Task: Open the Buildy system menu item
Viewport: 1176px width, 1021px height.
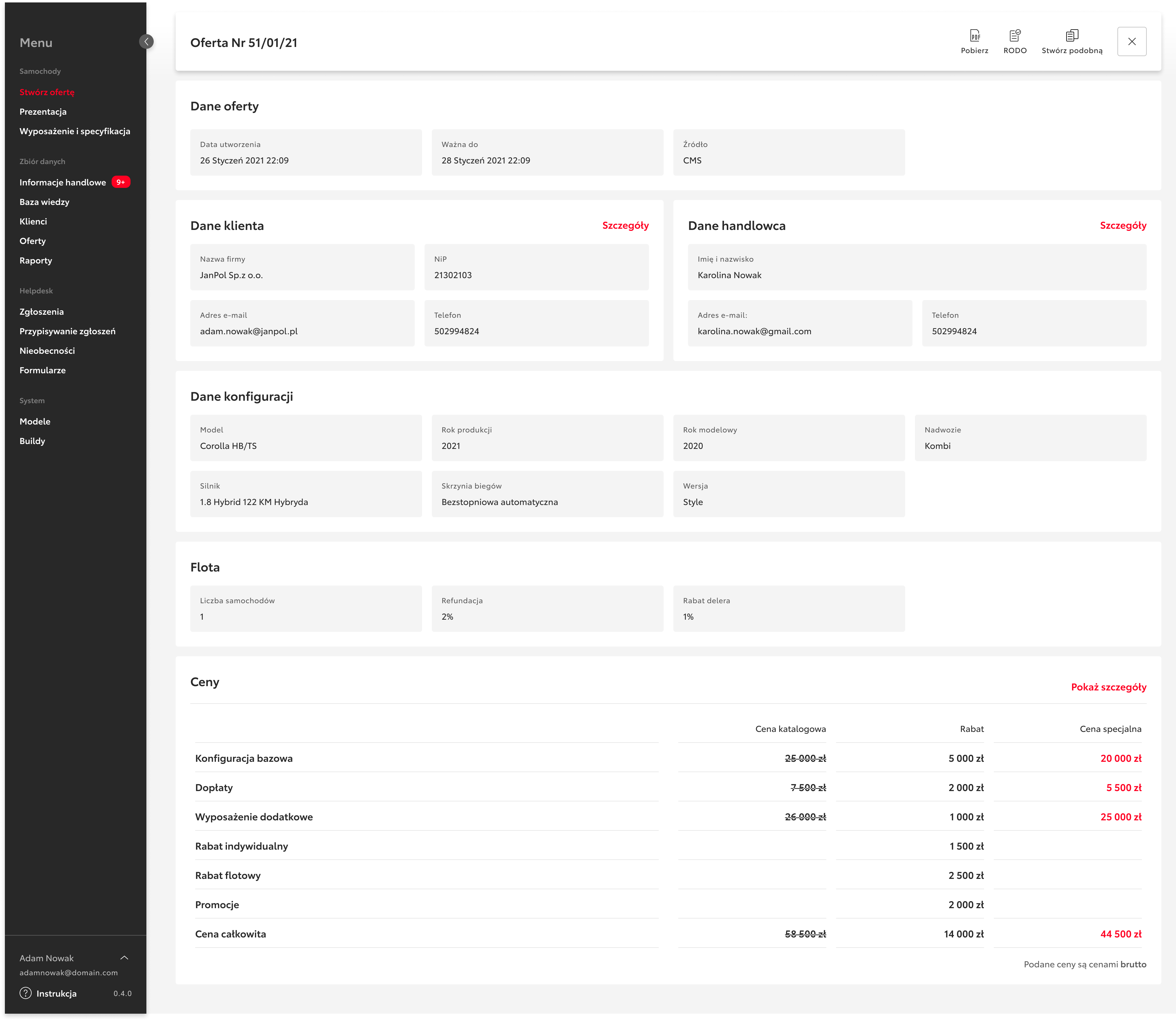Action: click(x=32, y=441)
